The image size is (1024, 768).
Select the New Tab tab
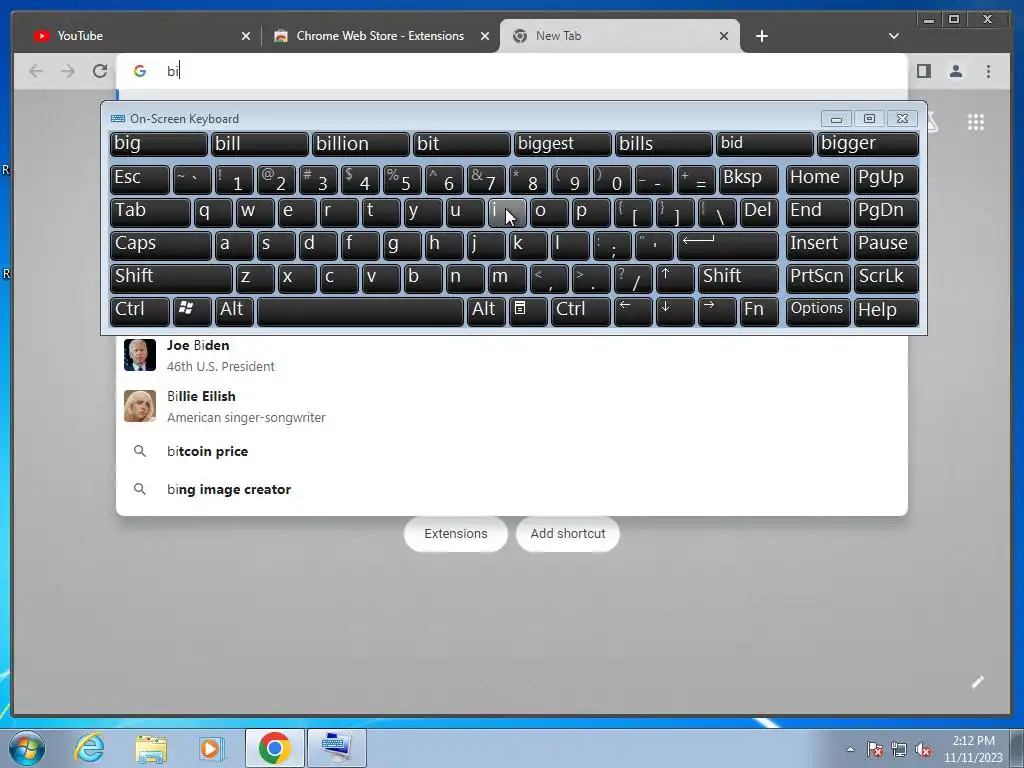(619, 36)
